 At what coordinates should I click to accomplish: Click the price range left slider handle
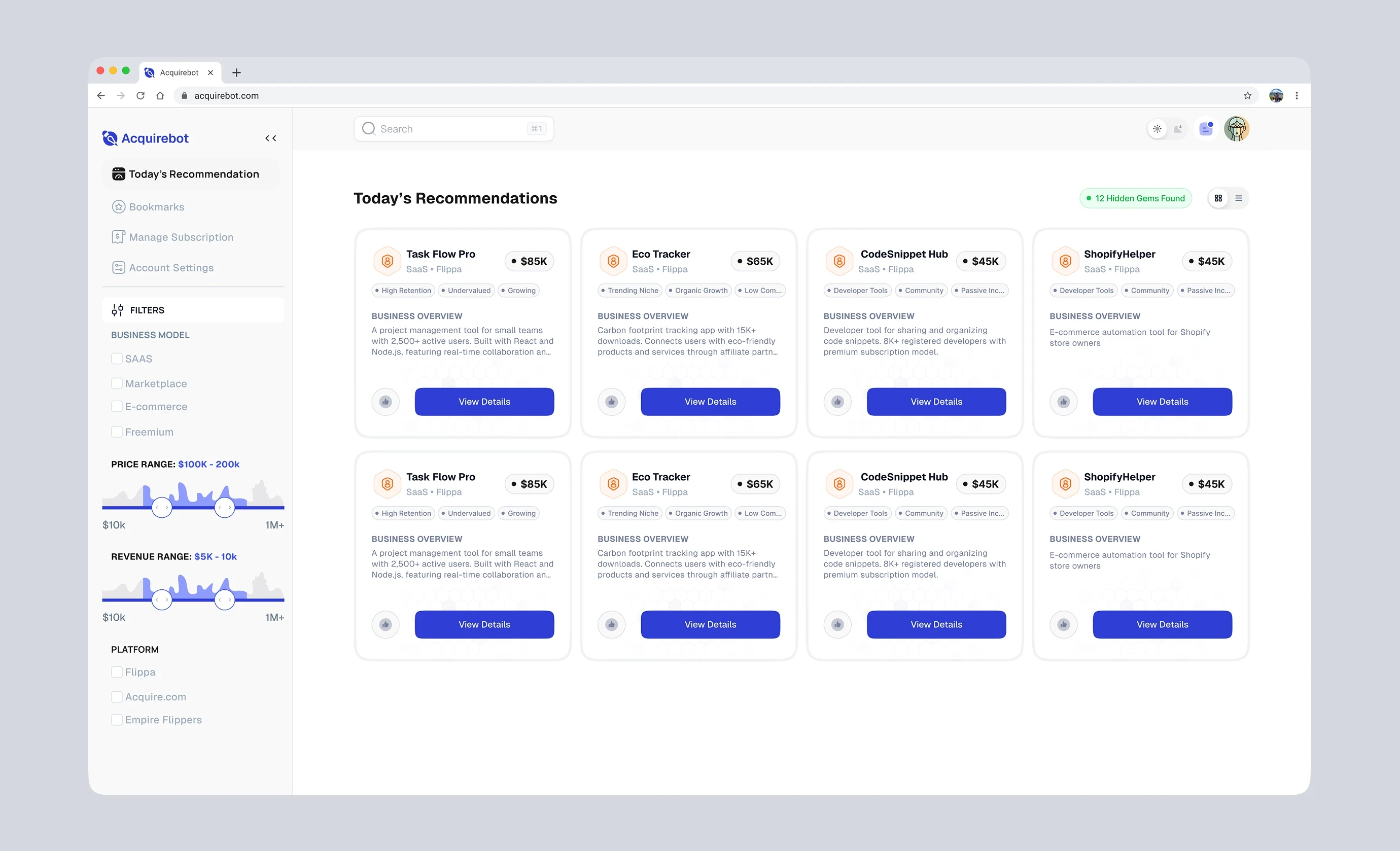[162, 507]
